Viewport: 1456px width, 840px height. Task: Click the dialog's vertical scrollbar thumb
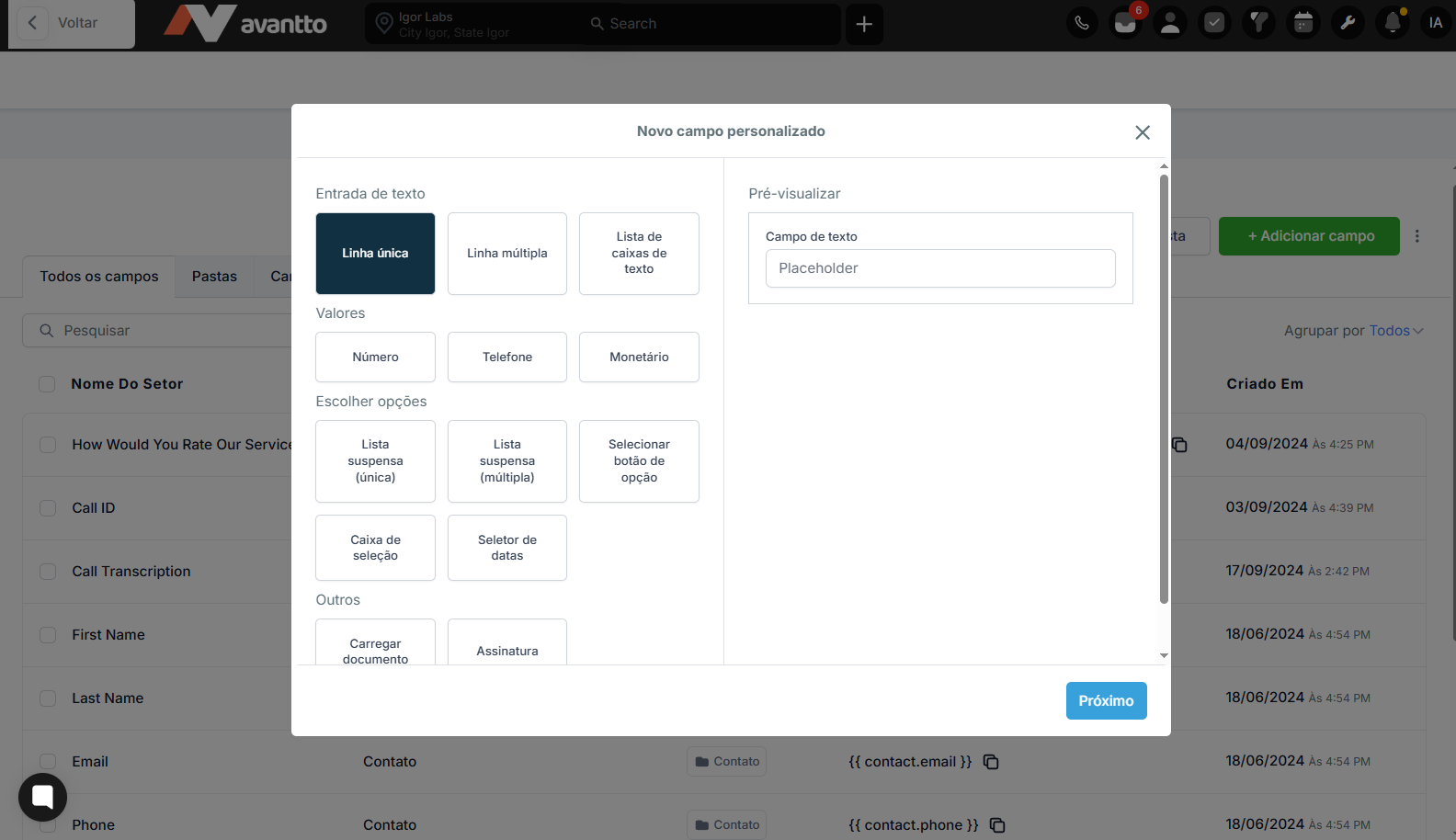click(x=1164, y=389)
